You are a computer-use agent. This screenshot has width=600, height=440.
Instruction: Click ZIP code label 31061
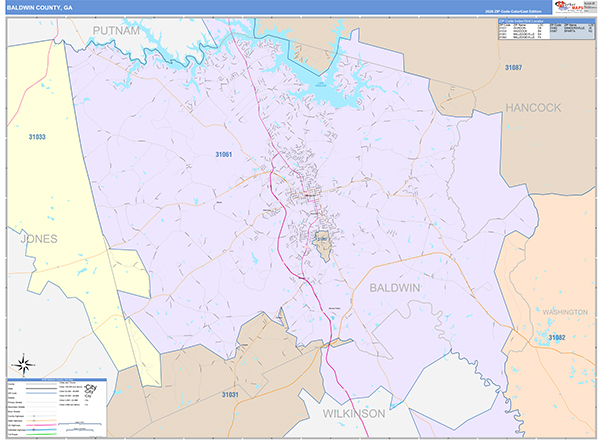point(223,155)
